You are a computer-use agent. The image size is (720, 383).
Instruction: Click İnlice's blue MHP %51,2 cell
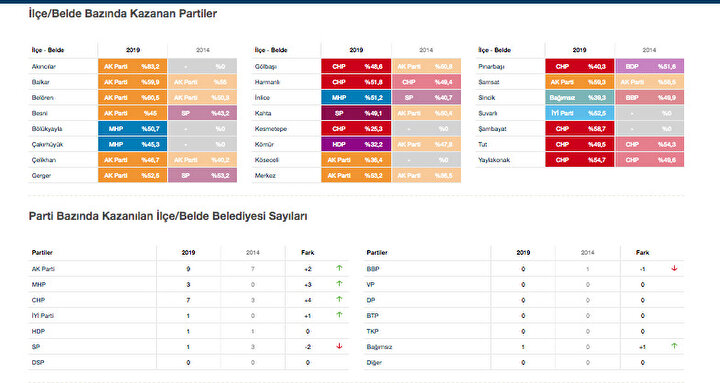[x=356, y=98]
